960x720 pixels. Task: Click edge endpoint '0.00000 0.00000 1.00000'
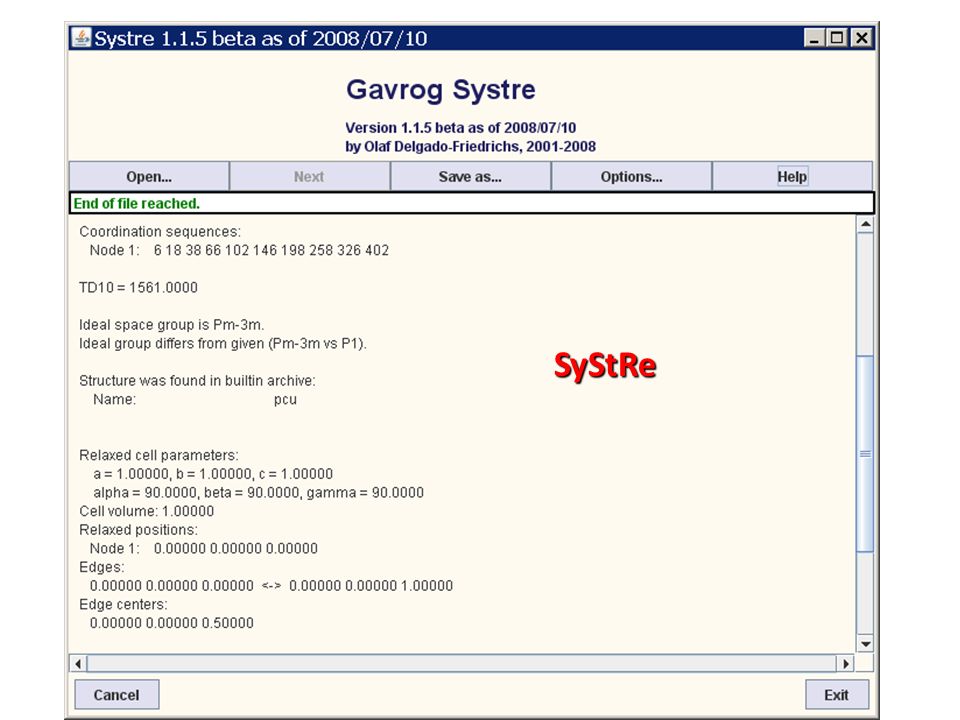coord(371,586)
